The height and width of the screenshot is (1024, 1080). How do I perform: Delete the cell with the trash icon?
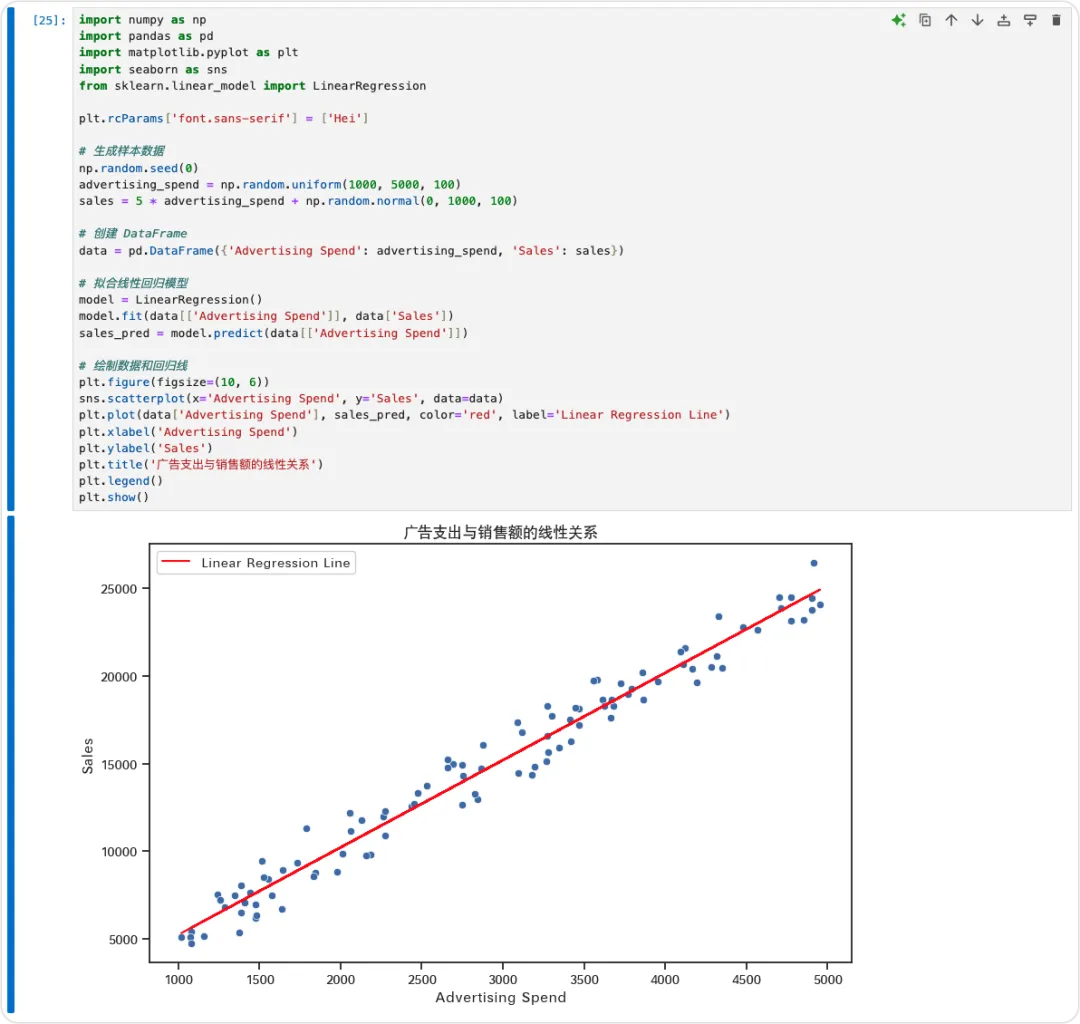tap(1056, 20)
